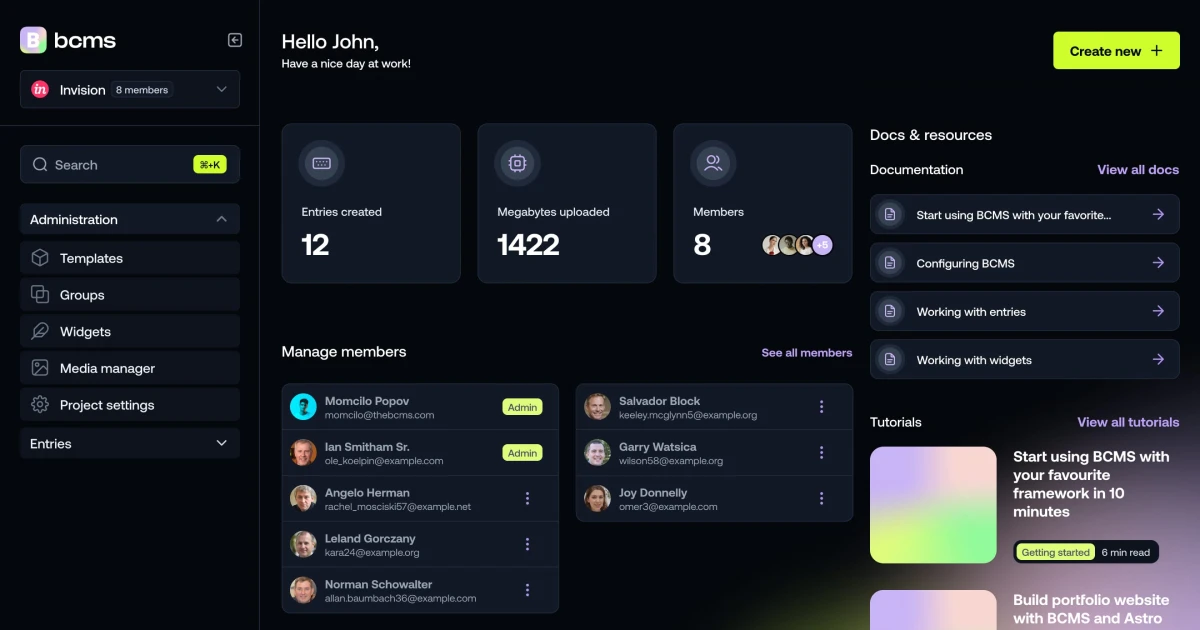The width and height of the screenshot is (1200, 630).
Task: Click the View all tutorials link
Action: [1128, 422]
